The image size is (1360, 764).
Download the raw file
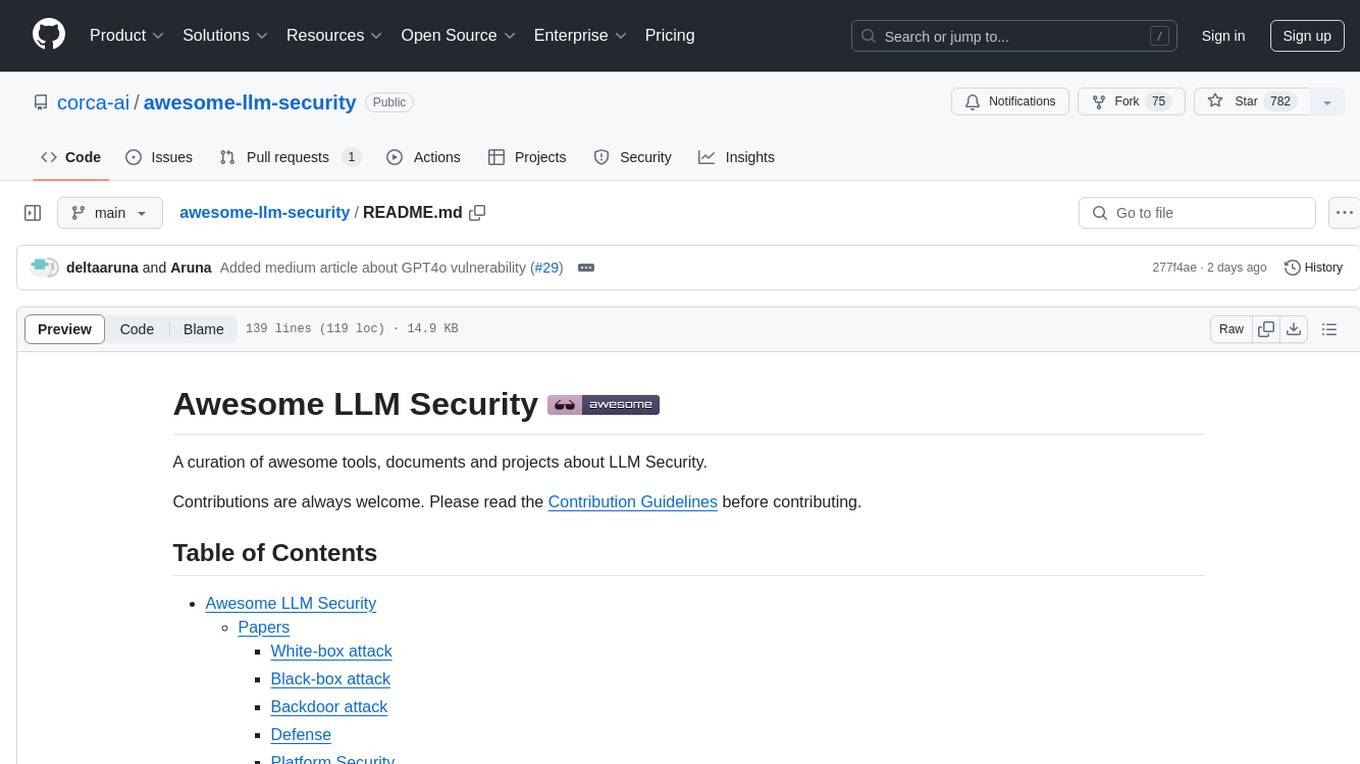point(1293,329)
